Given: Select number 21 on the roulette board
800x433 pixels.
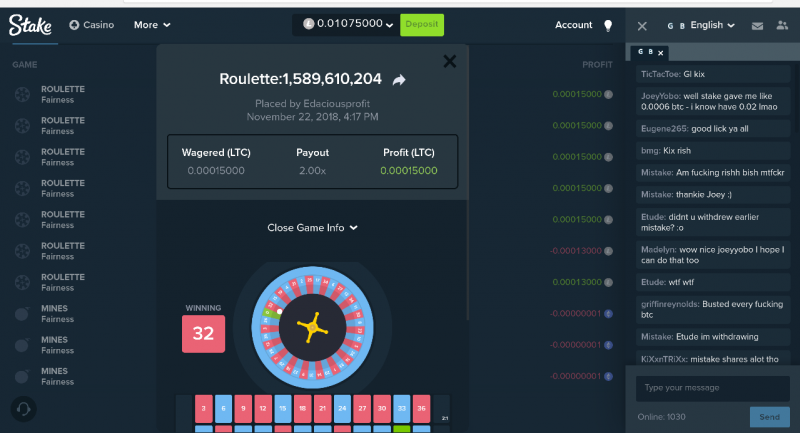Looking at the screenshot, I should click(322, 409).
